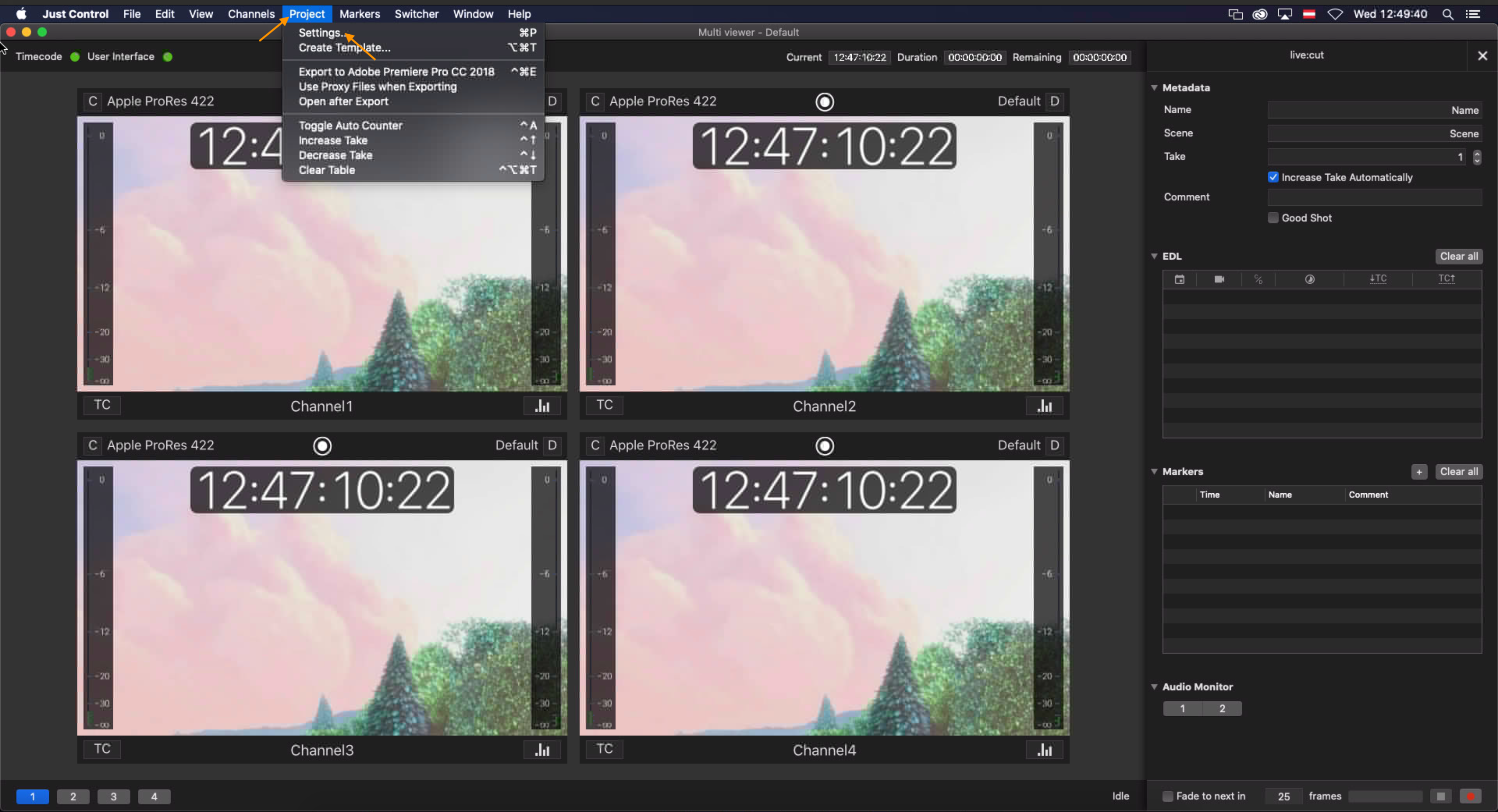Switch to viewer layout 2 button
Image resolution: width=1498 pixels, height=812 pixels.
73,796
